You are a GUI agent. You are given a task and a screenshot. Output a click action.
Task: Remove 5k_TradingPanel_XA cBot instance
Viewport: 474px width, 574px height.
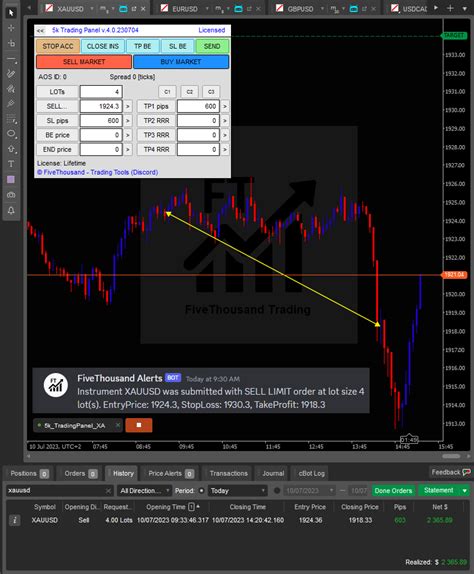(118, 425)
